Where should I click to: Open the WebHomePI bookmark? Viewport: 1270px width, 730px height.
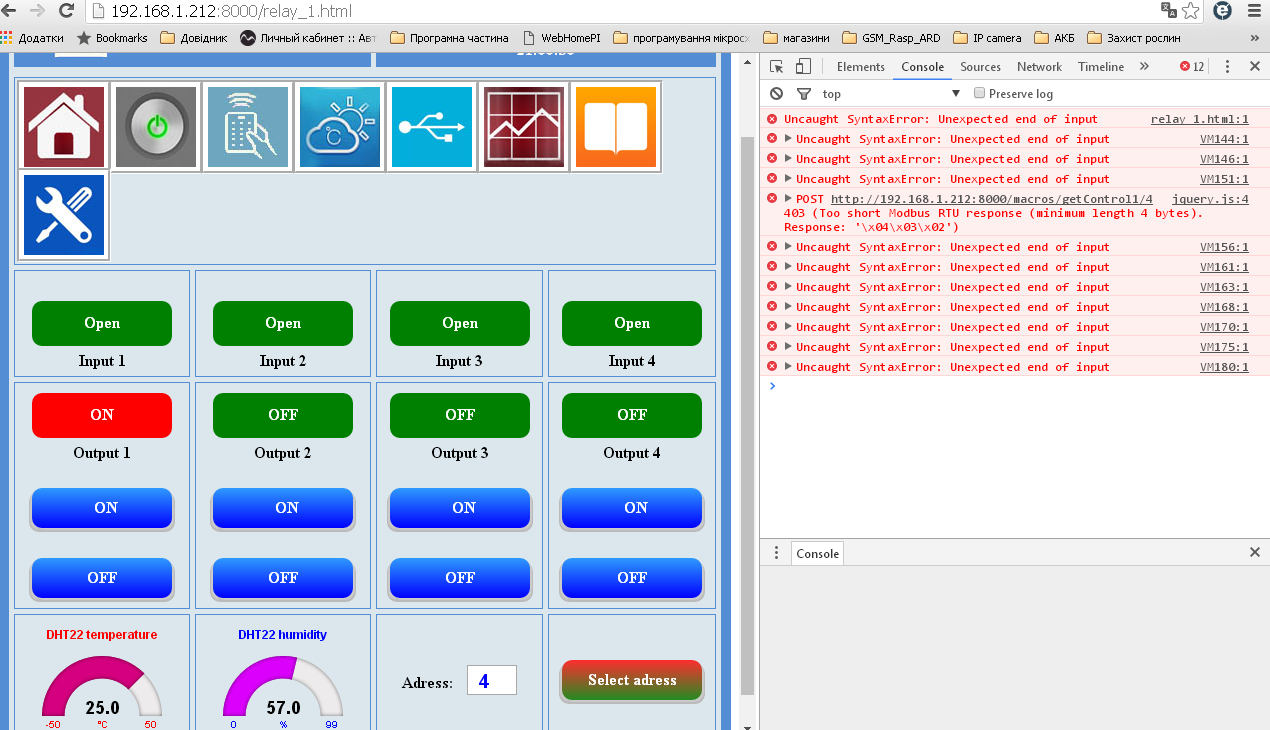[561, 38]
